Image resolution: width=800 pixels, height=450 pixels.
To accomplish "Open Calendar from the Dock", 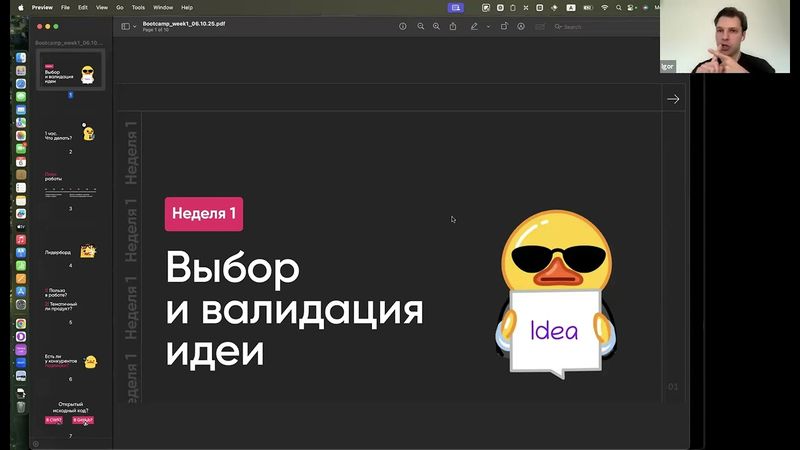I will coord(21,162).
